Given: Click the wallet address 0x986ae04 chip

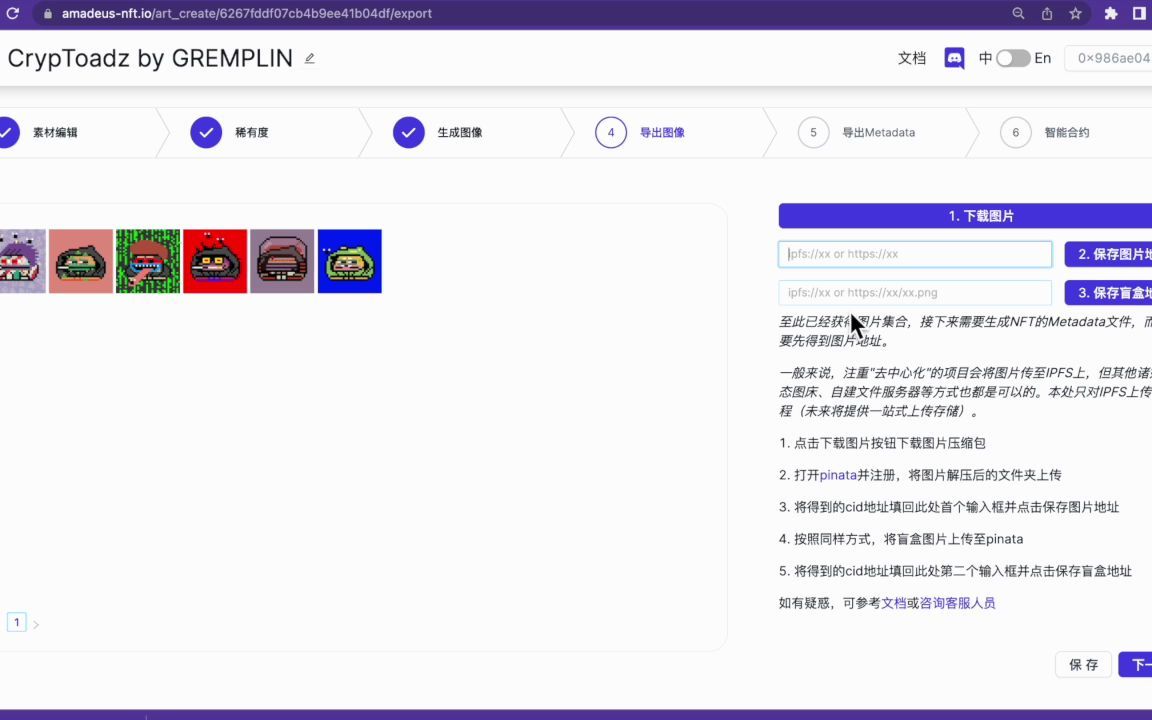Looking at the screenshot, I should click(1108, 58).
